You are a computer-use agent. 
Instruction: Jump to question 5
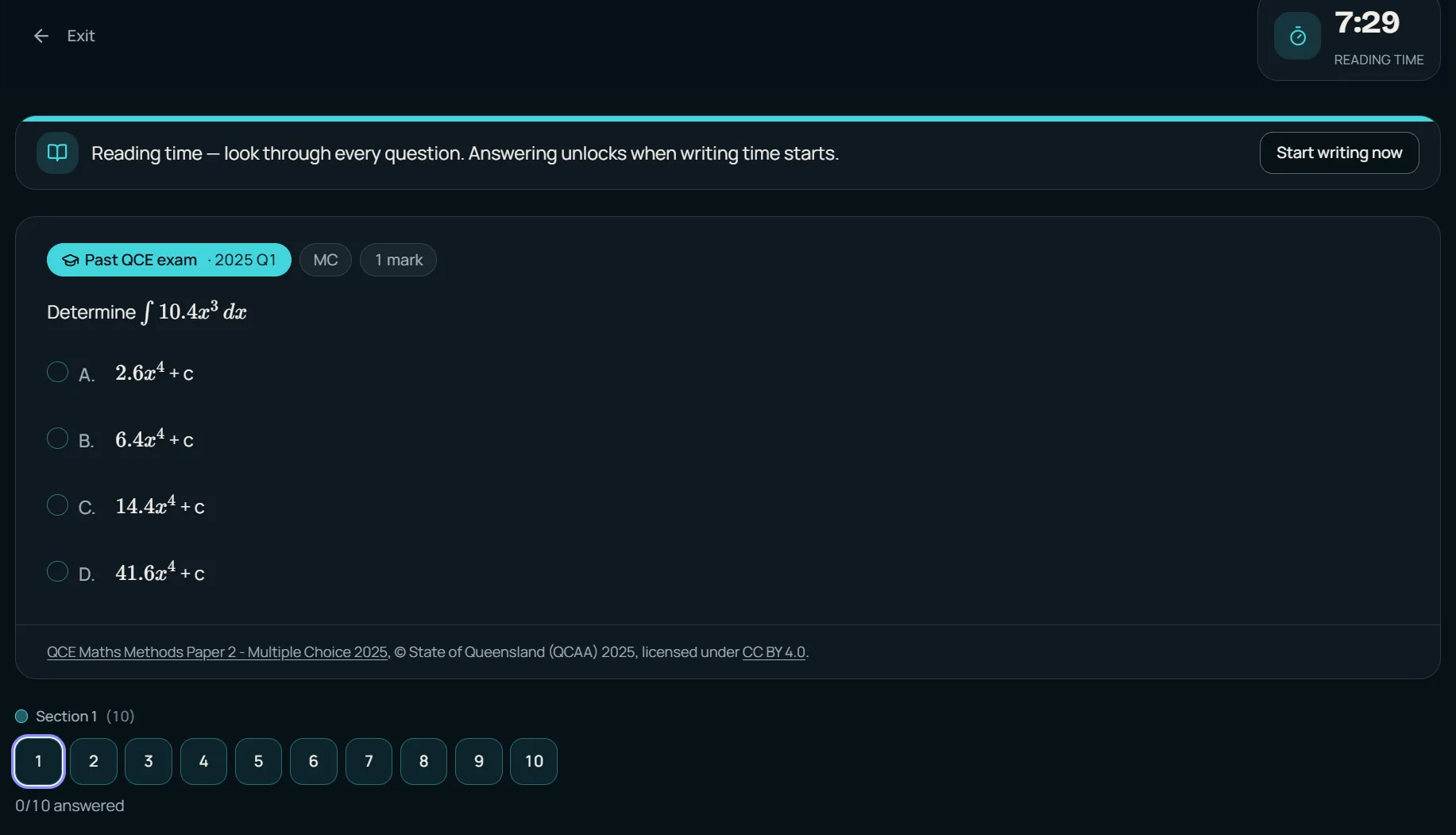pos(258,761)
